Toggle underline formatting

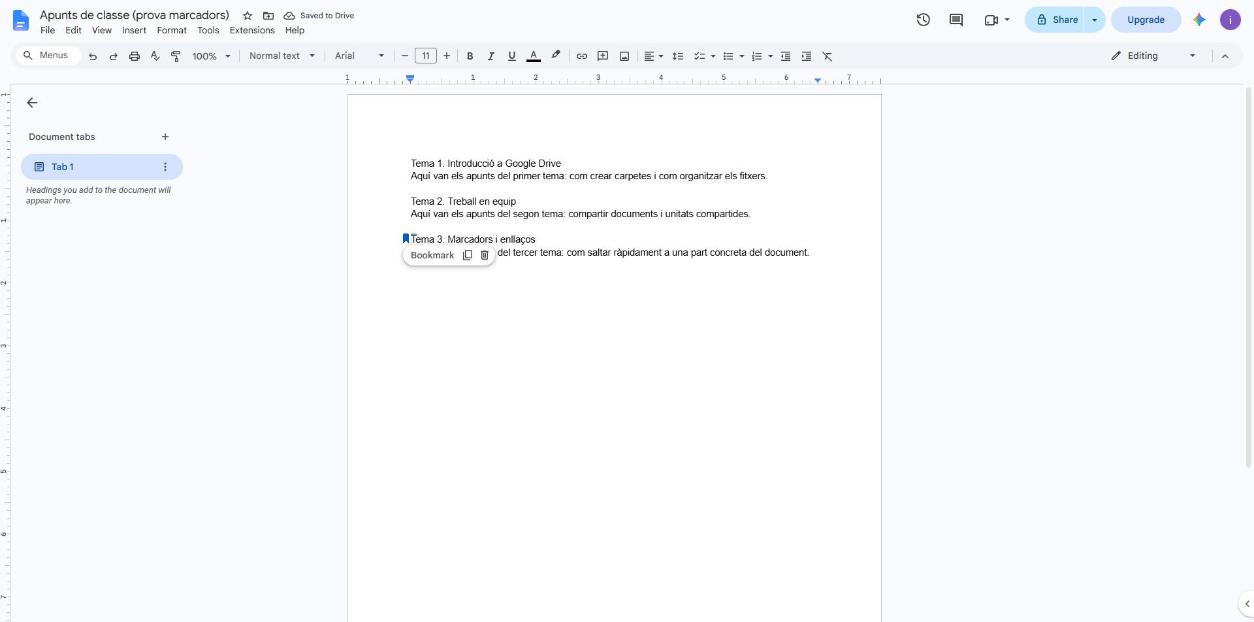[x=512, y=56]
